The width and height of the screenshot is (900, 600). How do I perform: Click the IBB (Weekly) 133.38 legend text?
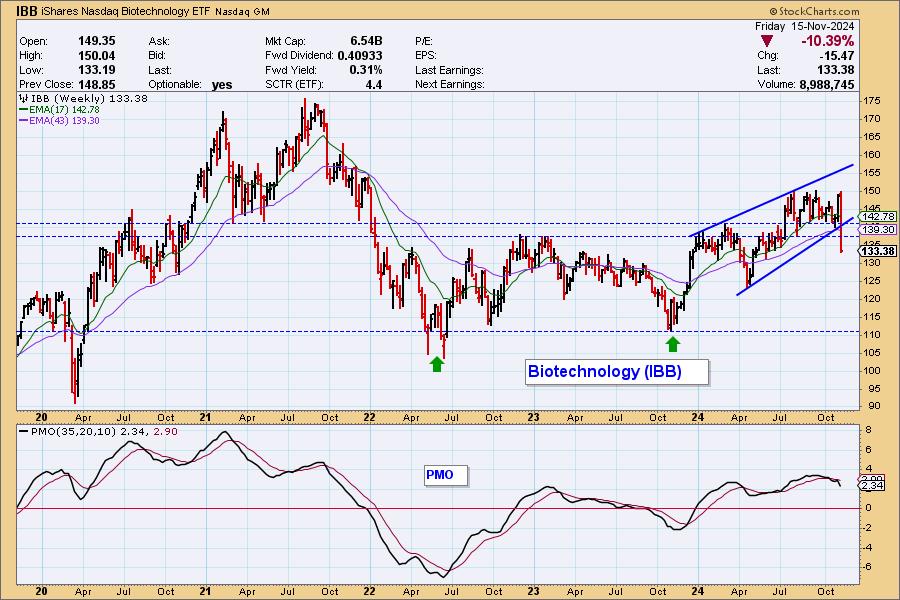[x=89, y=98]
